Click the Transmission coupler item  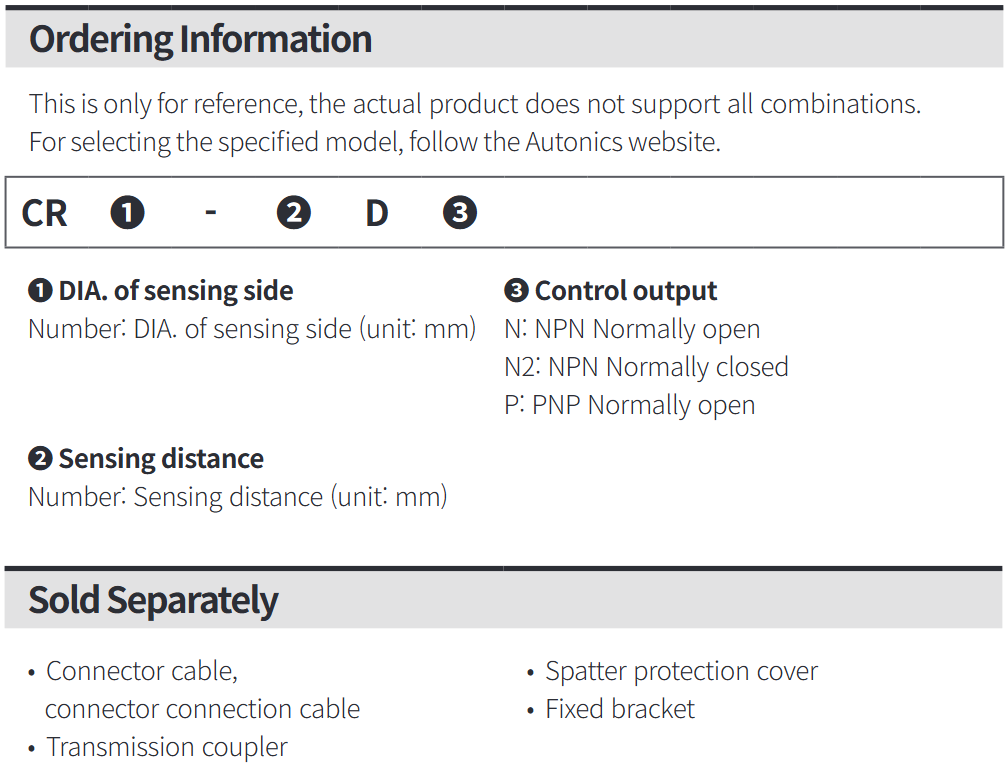coord(167,748)
